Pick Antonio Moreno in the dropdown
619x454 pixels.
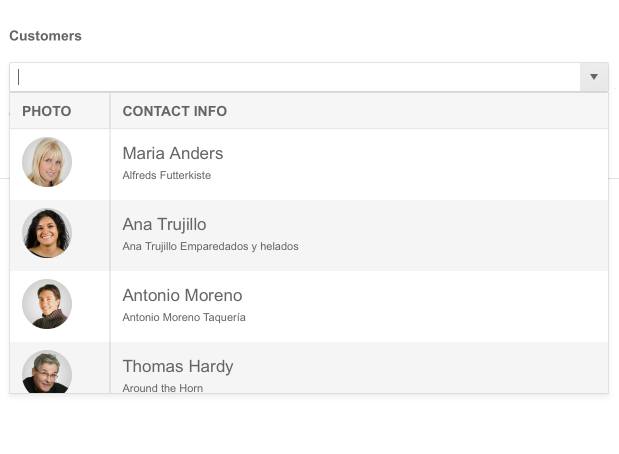coord(182,295)
